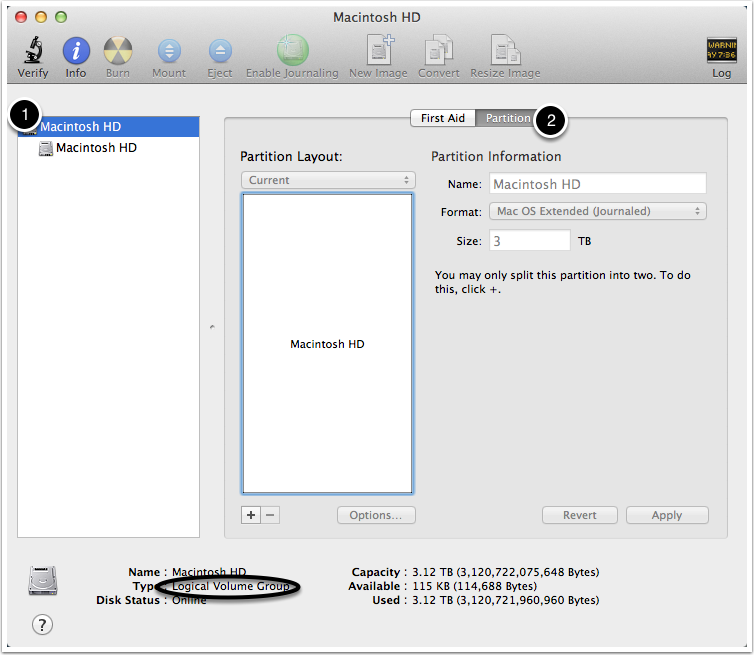The width and height of the screenshot is (754, 655).
Task: Click the Used 3.12 TB value text
Action: [x=505, y=600]
